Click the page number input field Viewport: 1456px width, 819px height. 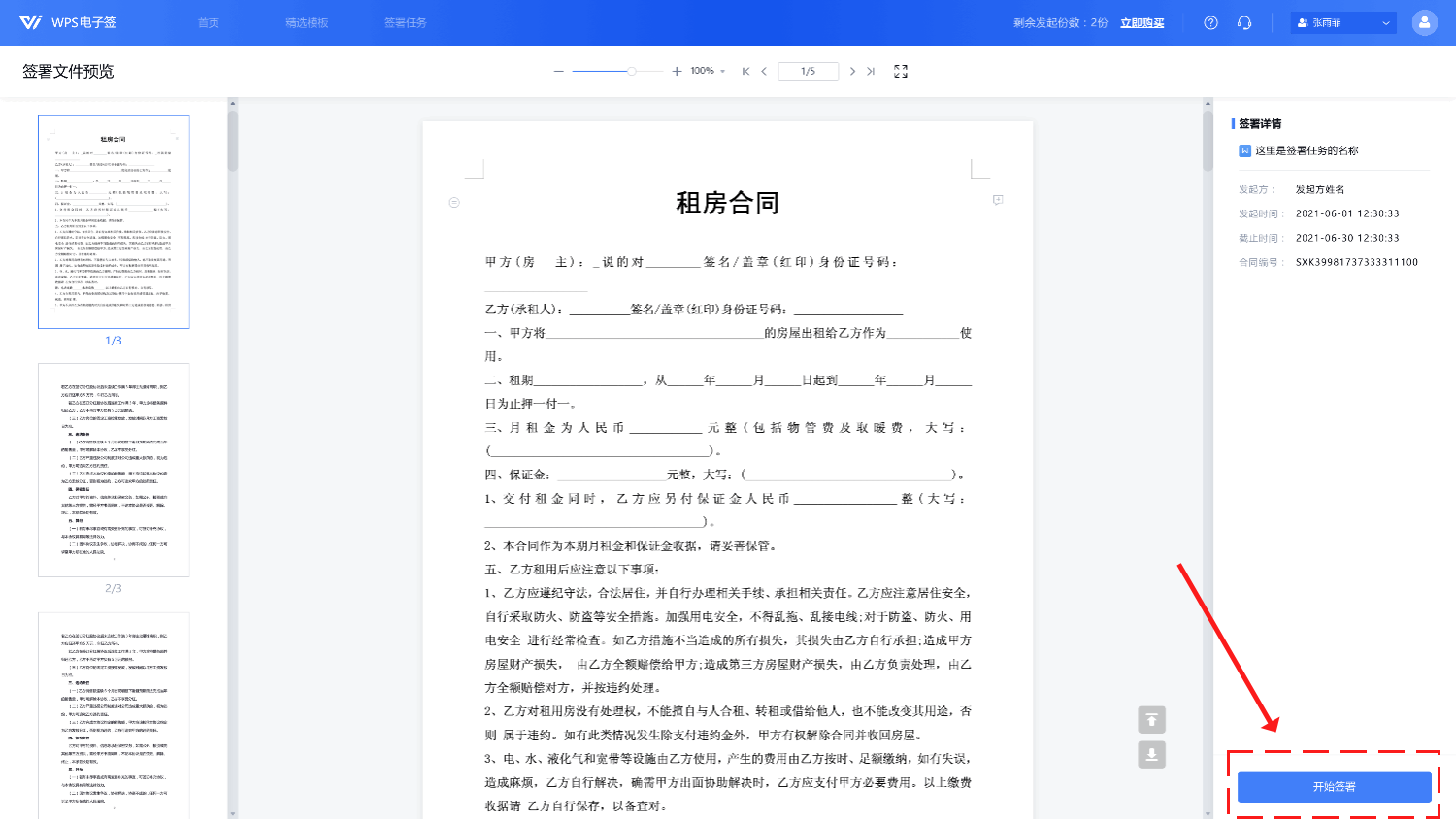808,71
